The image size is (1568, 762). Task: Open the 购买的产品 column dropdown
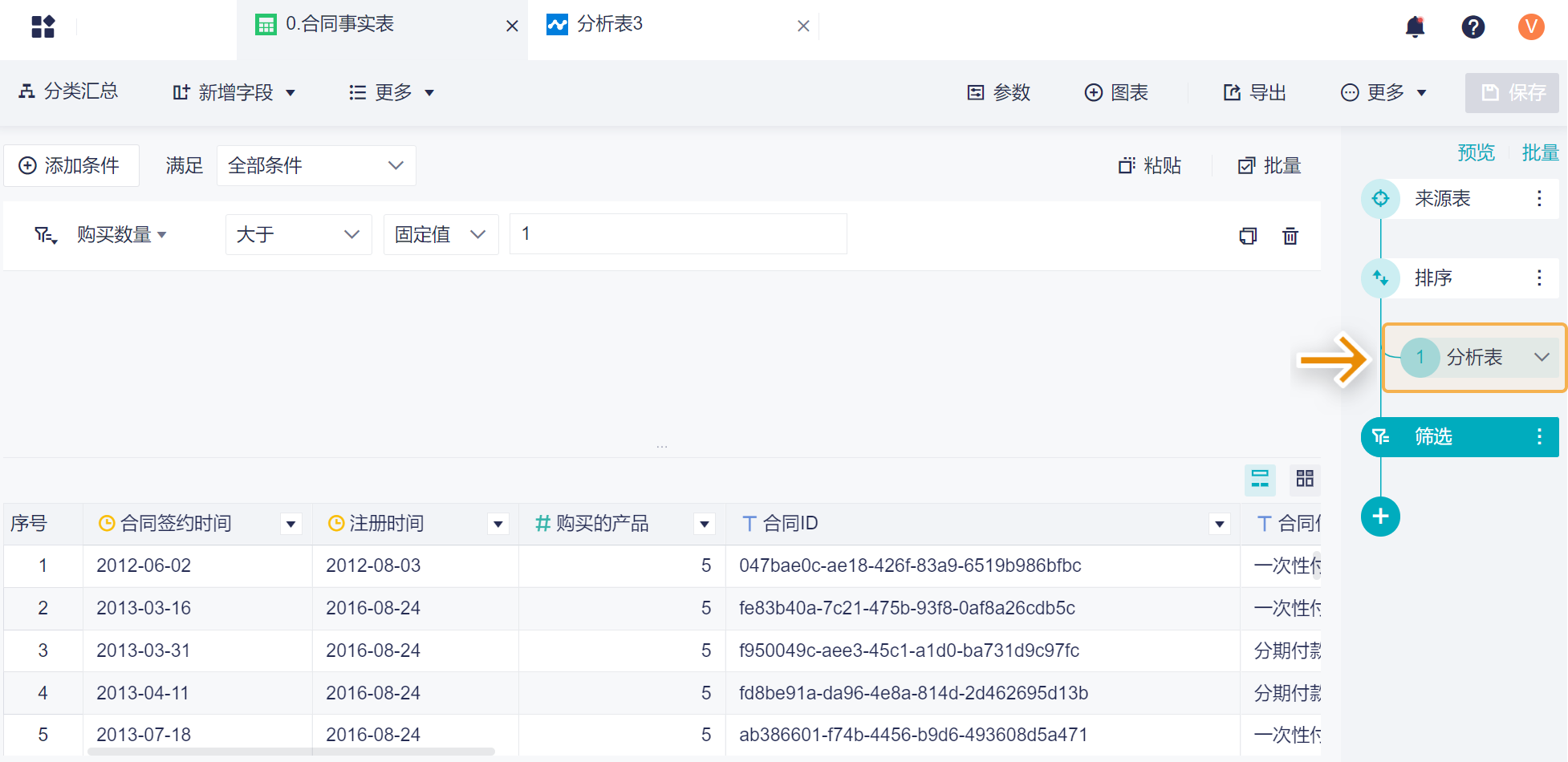point(705,524)
